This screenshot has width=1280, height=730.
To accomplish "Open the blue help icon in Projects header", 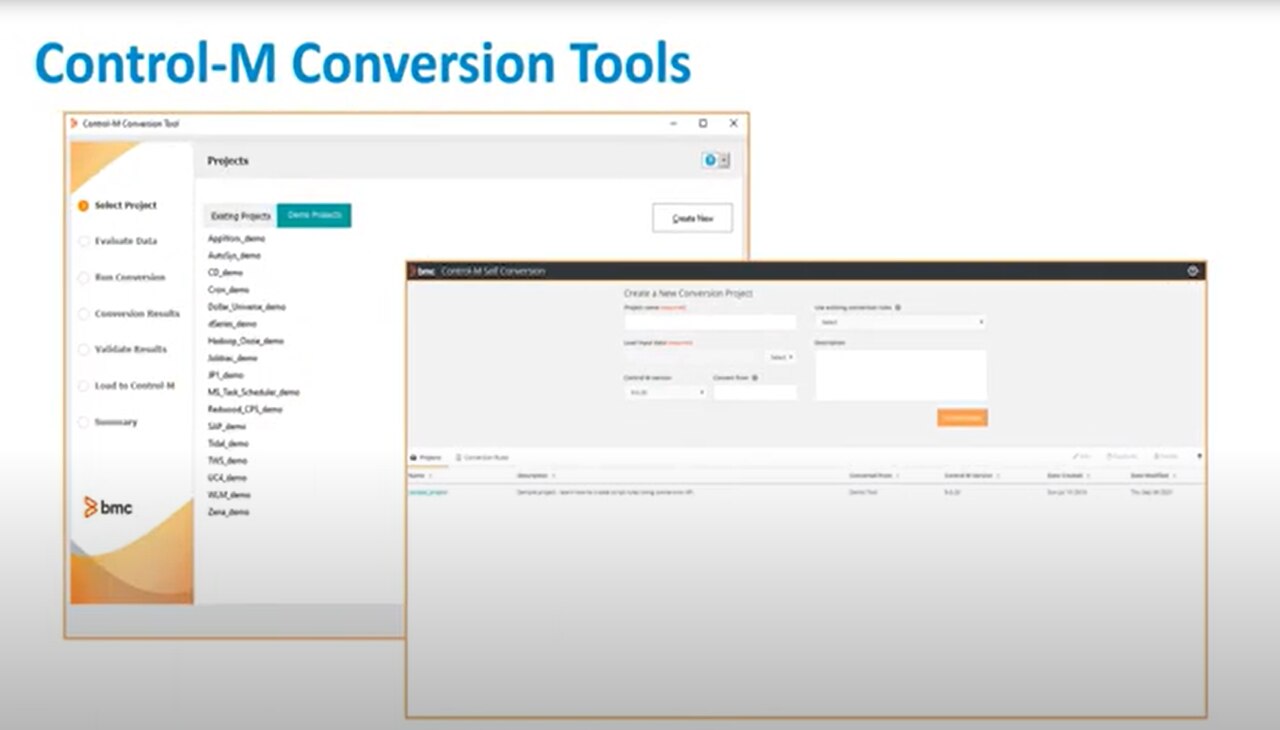I will [710, 160].
